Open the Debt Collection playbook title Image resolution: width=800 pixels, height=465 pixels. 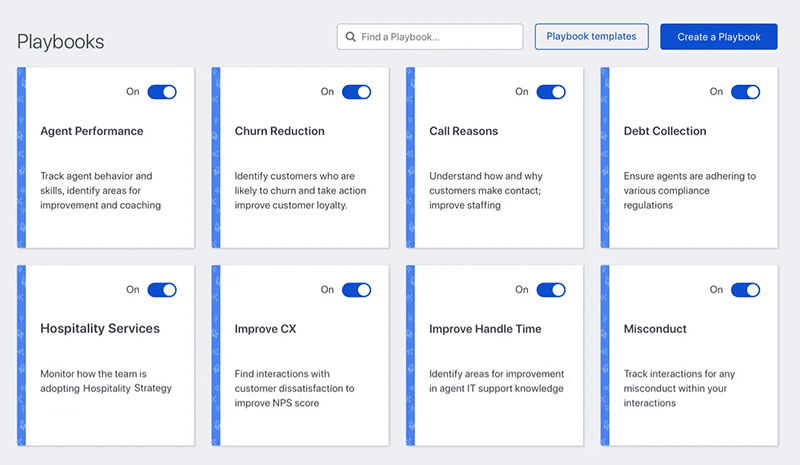coord(665,131)
